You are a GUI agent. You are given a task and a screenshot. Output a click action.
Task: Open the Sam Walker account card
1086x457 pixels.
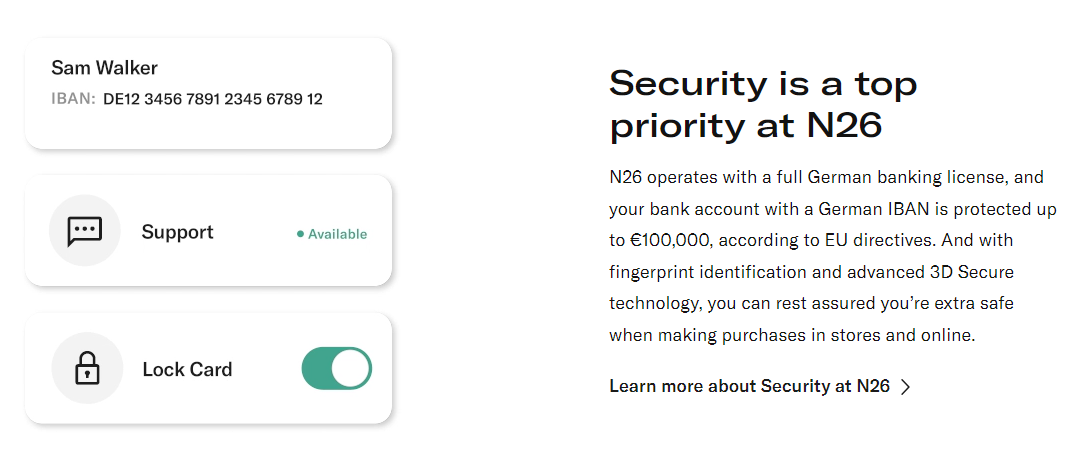coord(208,93)
